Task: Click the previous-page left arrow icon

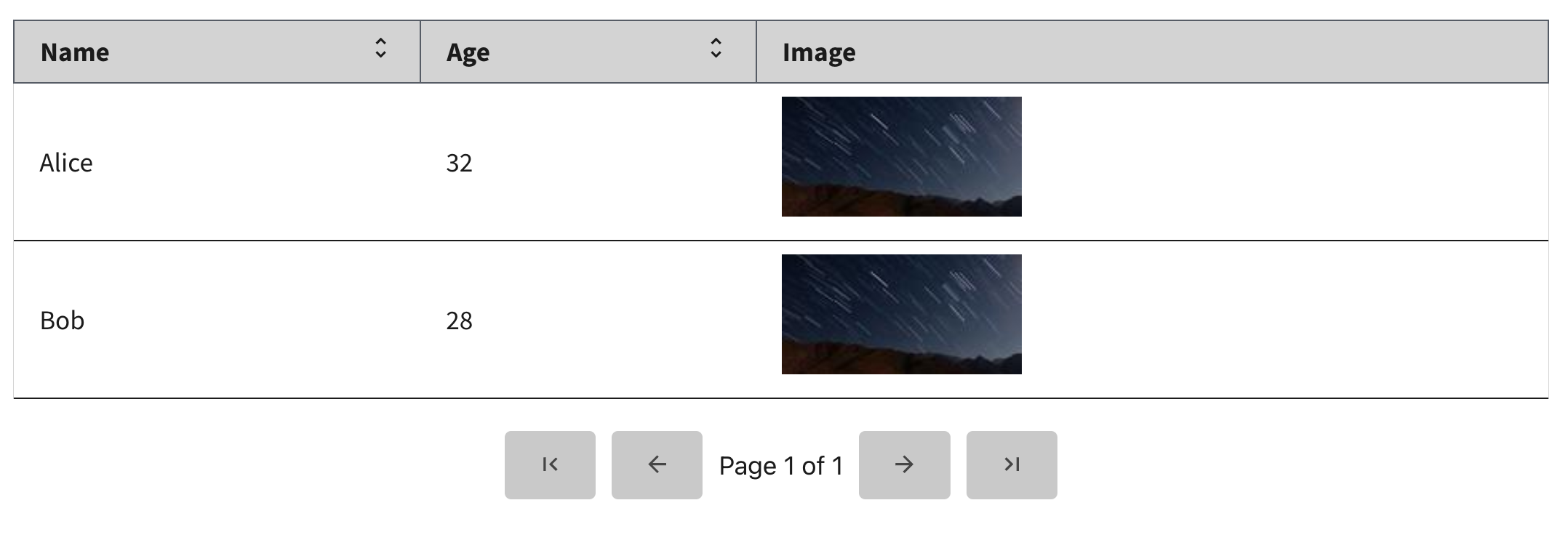Action: tap(657, 464)
